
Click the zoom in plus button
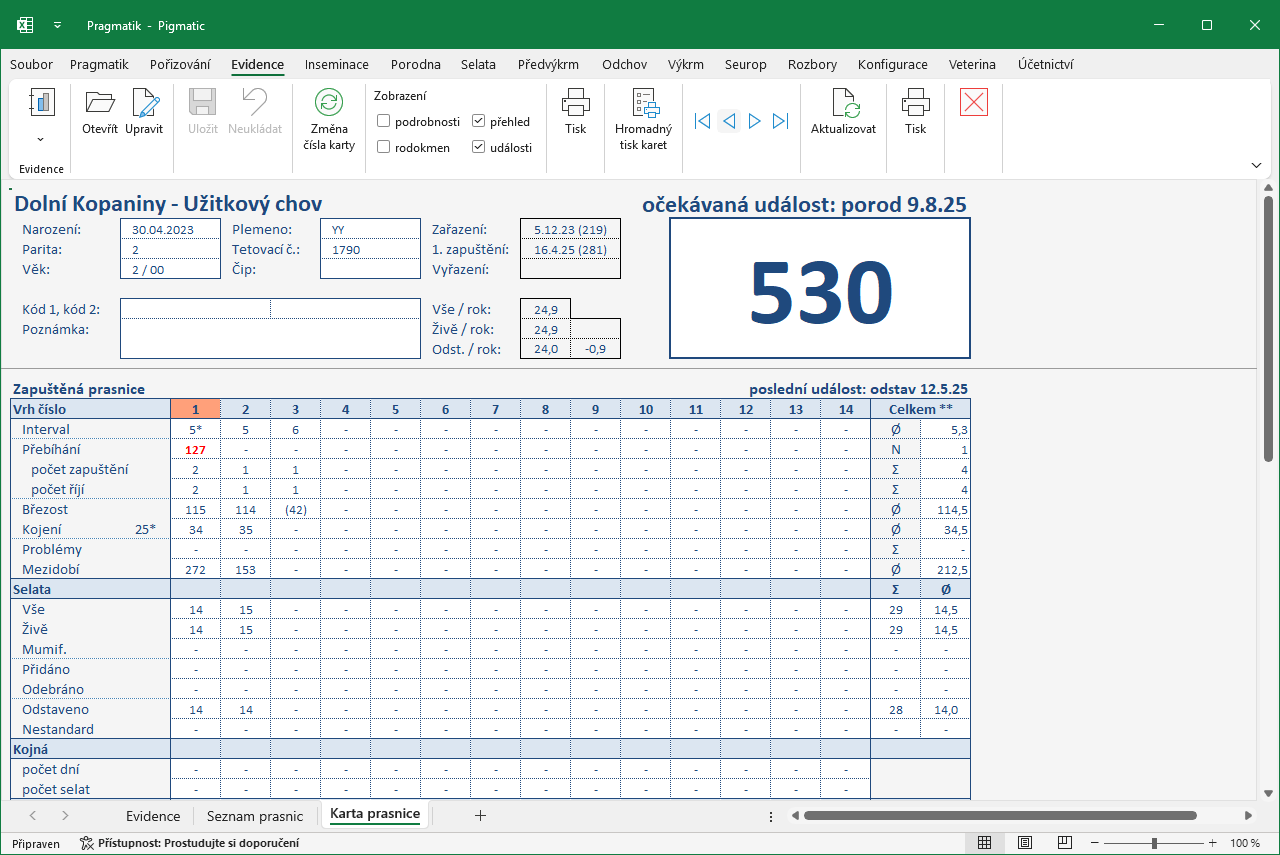point(1212,843)
